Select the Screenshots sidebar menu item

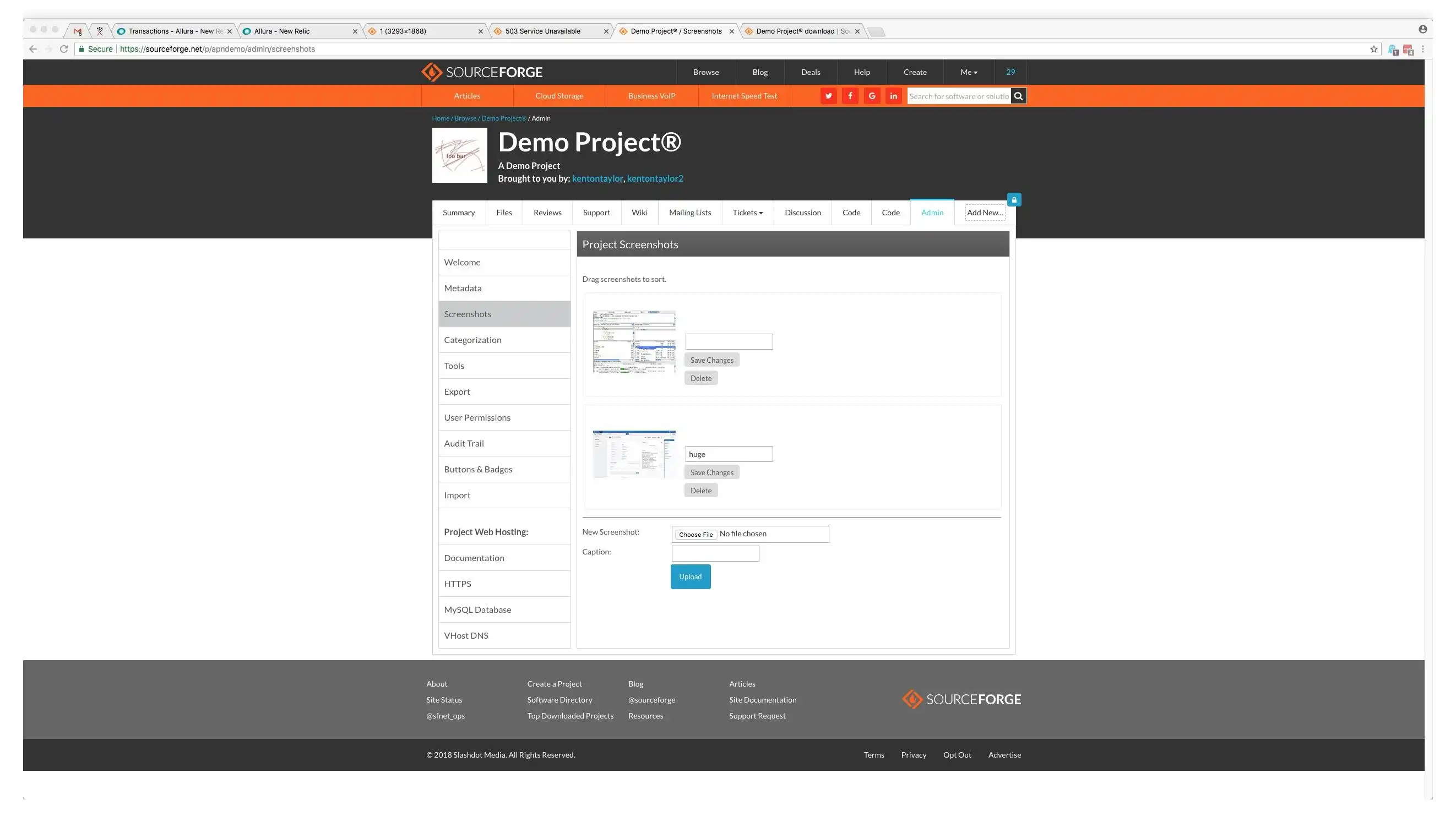pyautogui.click(x=467, y=313)
